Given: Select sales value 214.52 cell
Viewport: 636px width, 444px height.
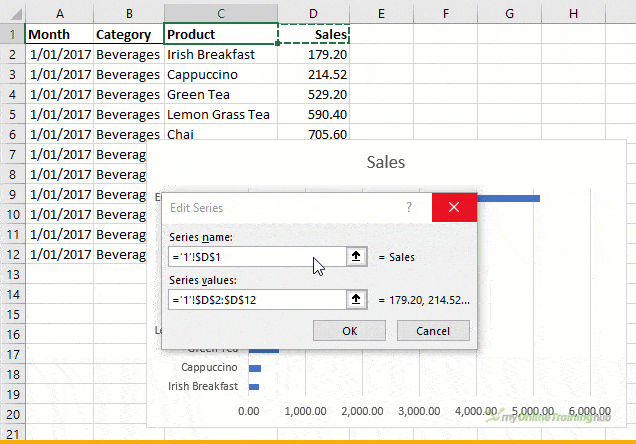Looking at the screenshot, I should [314, 74].
